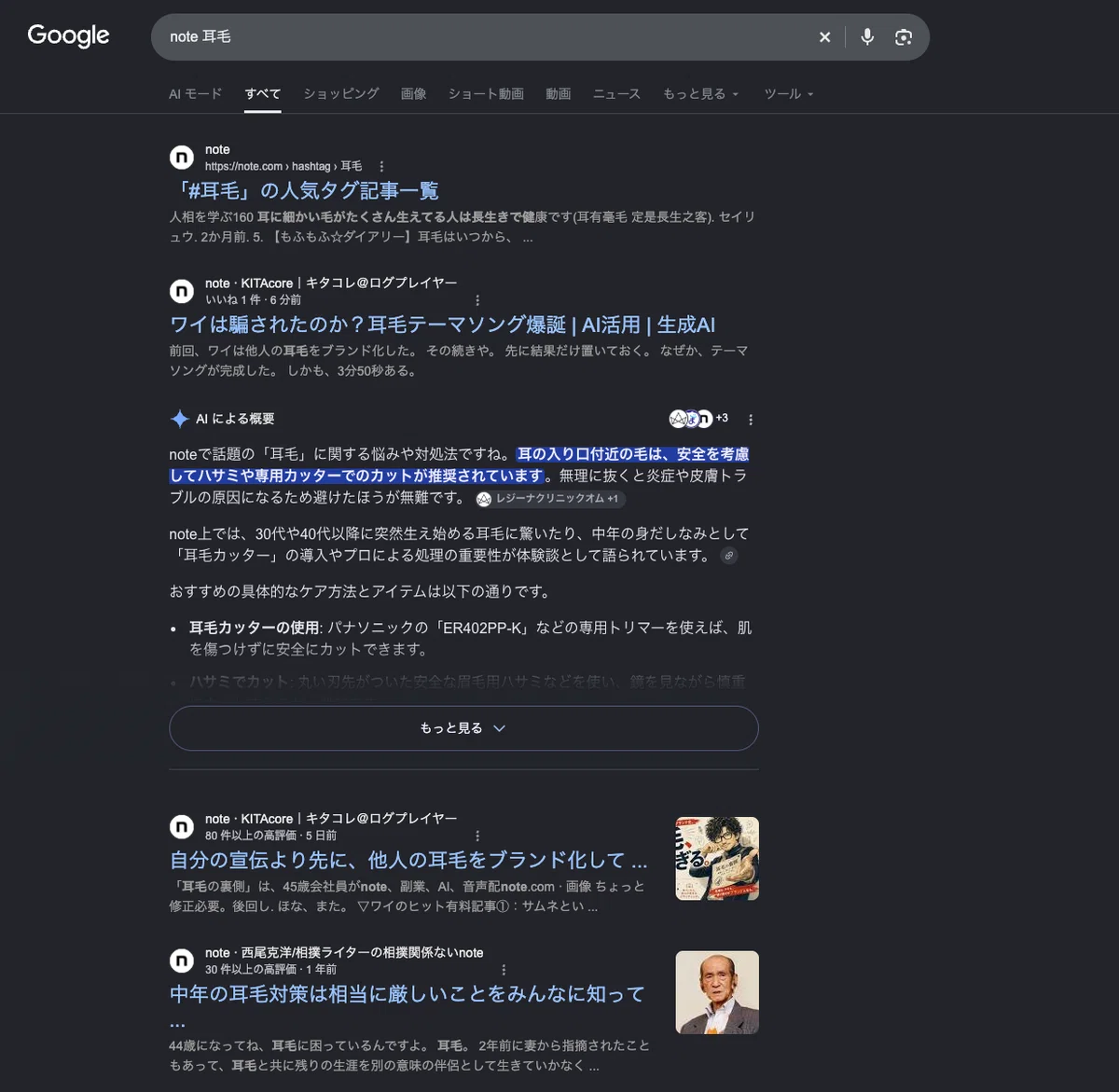
Task: Open AI overview three-dot options menu
Action: (751, 420)
